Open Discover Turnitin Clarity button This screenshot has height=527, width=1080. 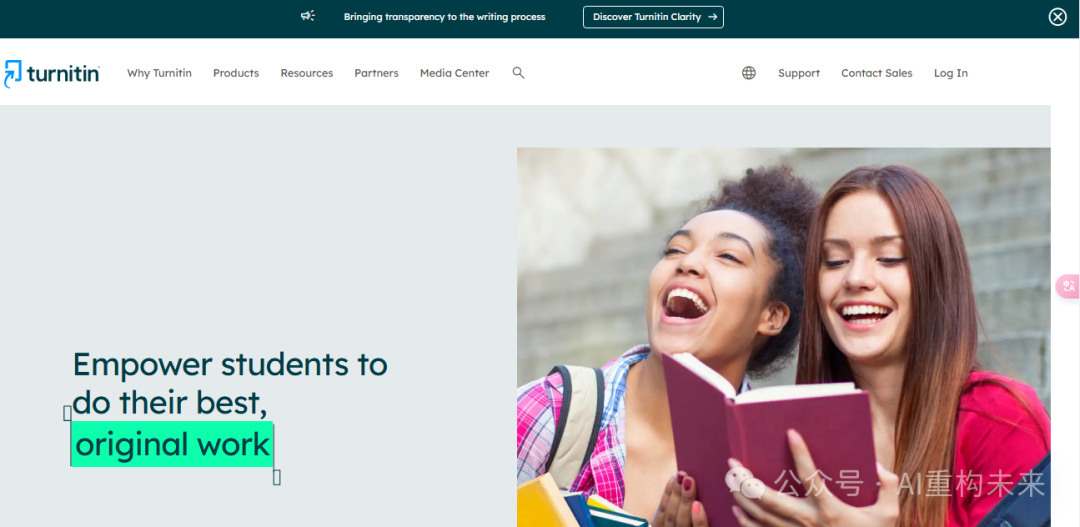point(653,17)
